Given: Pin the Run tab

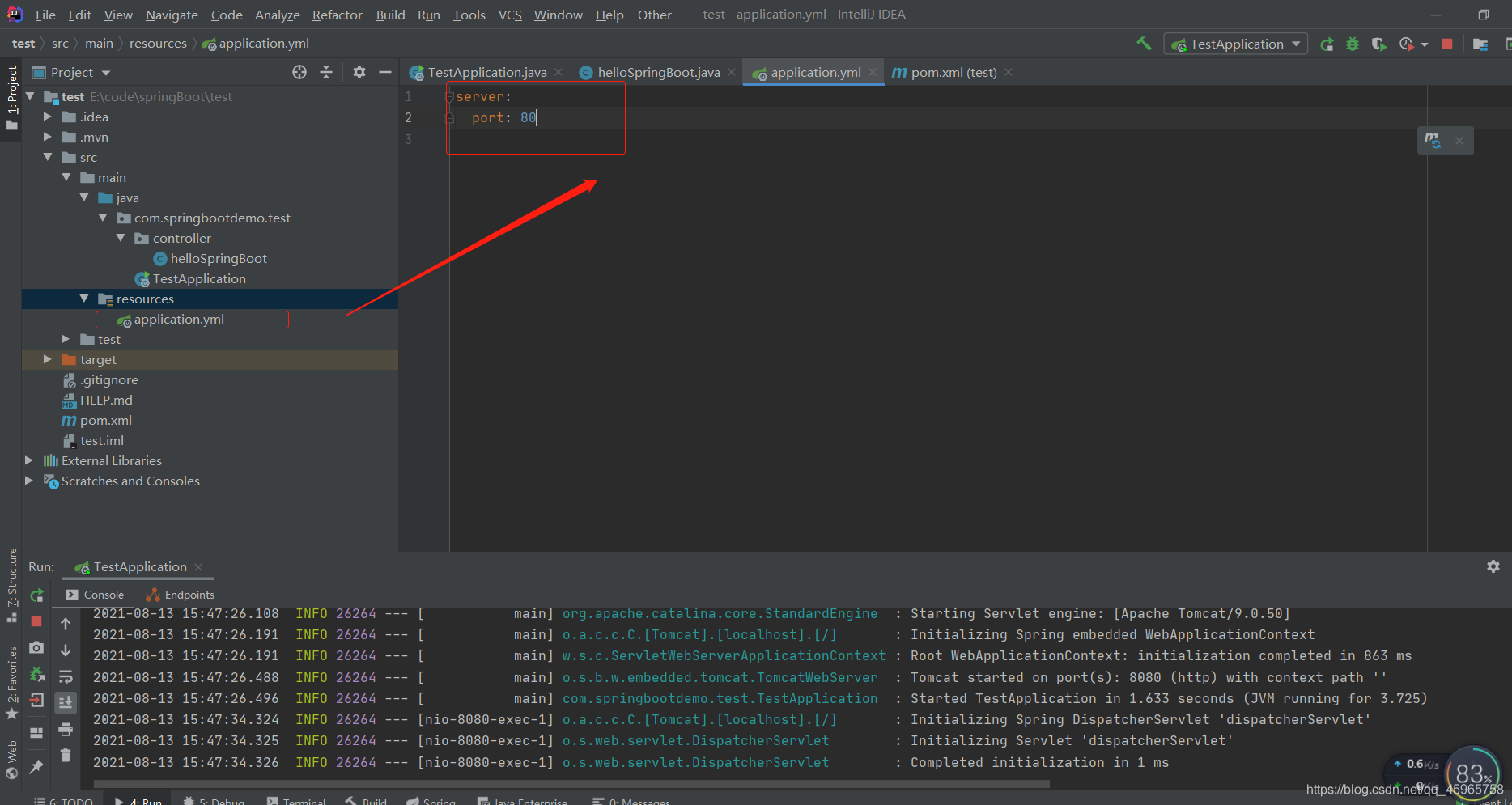Looking at the screenshot, I should pos(36,766).
